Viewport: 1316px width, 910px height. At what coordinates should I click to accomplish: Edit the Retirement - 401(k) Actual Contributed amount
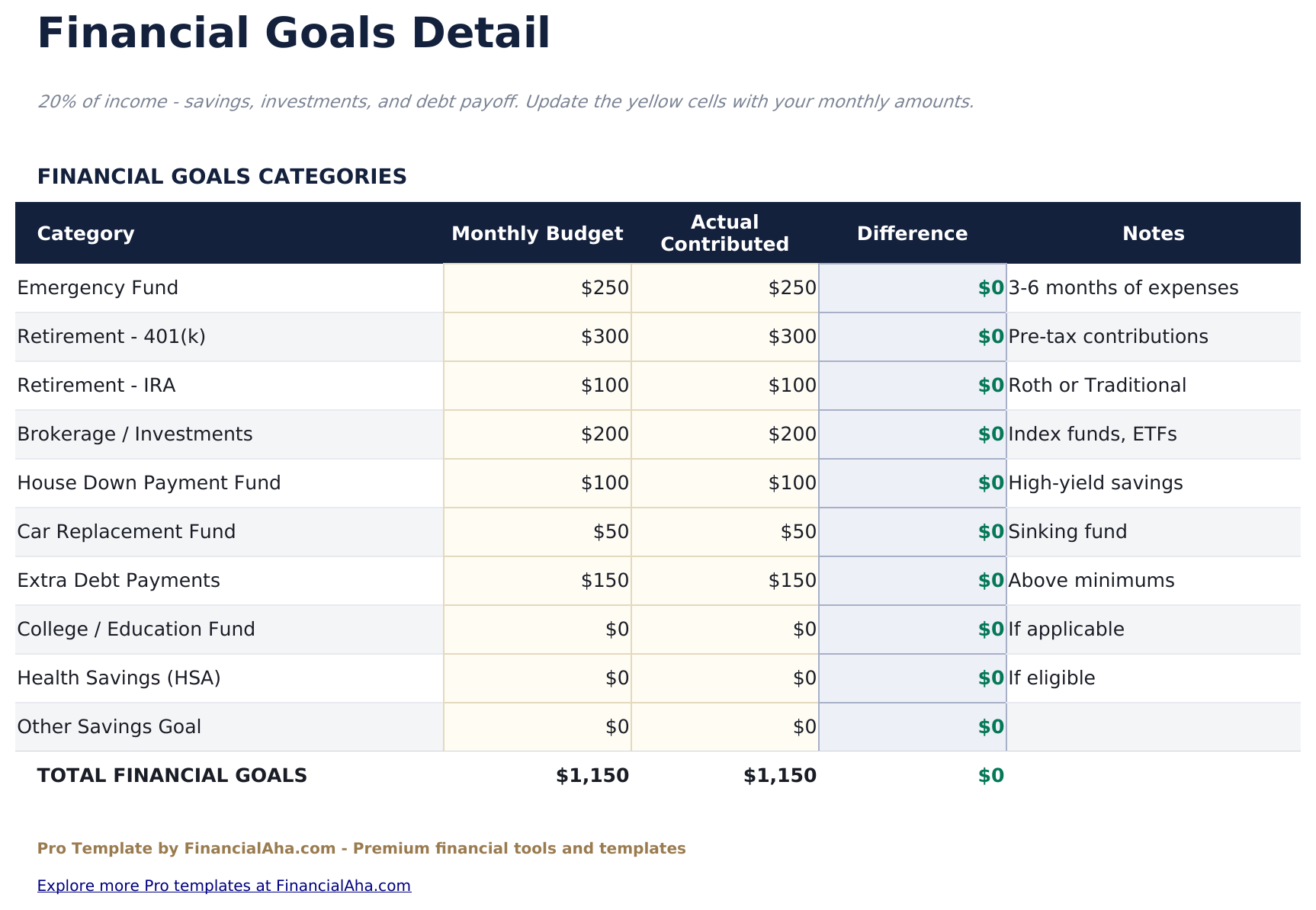[x=724, y=336]
